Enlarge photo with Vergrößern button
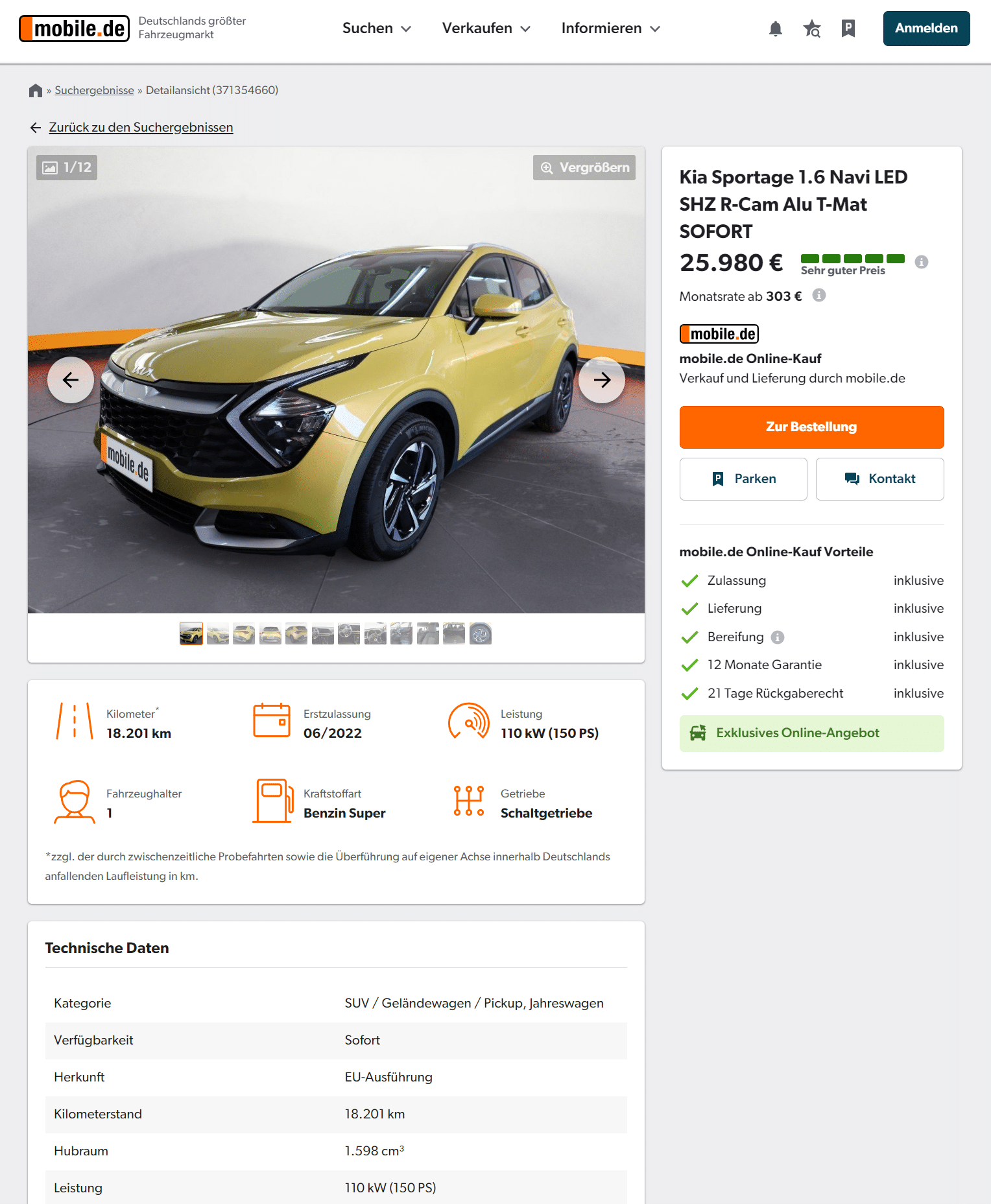 pos(584,168)
